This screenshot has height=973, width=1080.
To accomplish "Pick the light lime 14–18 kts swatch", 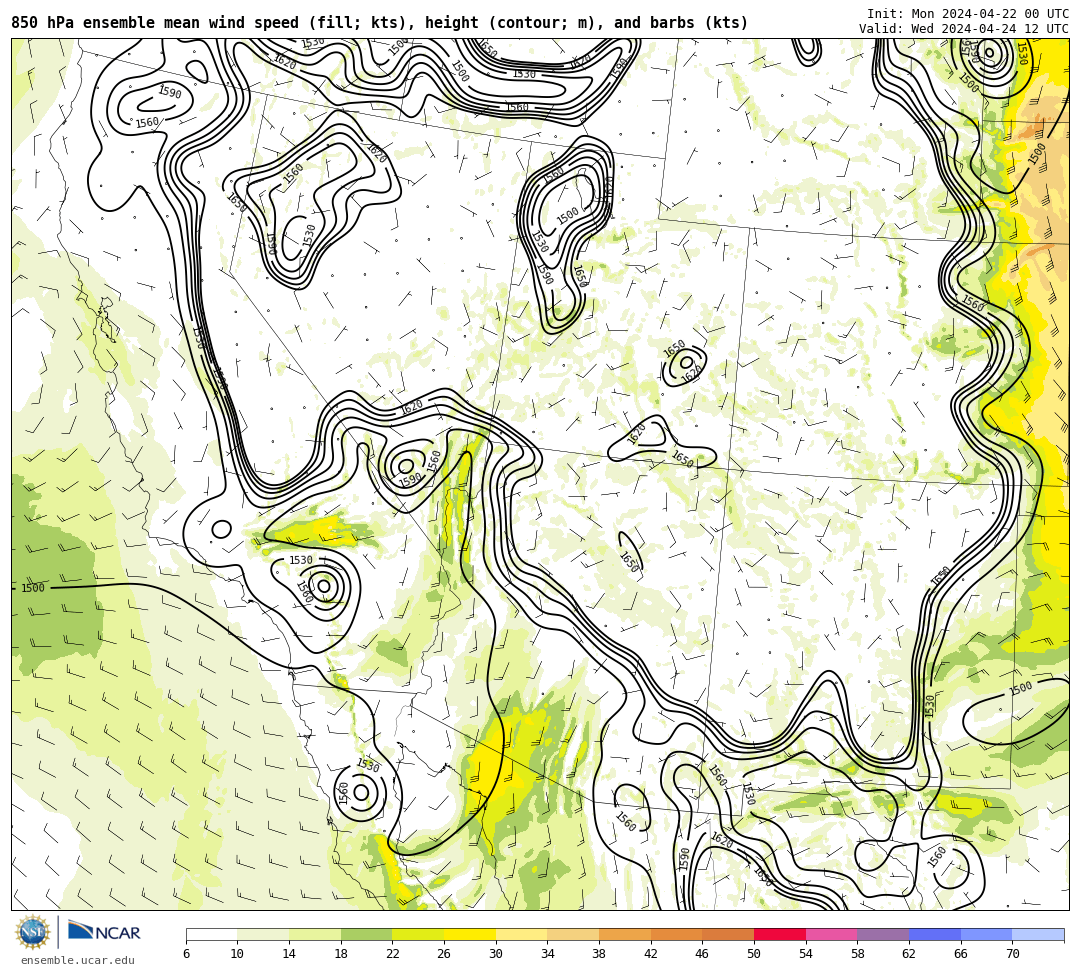I will coord(315,934).
